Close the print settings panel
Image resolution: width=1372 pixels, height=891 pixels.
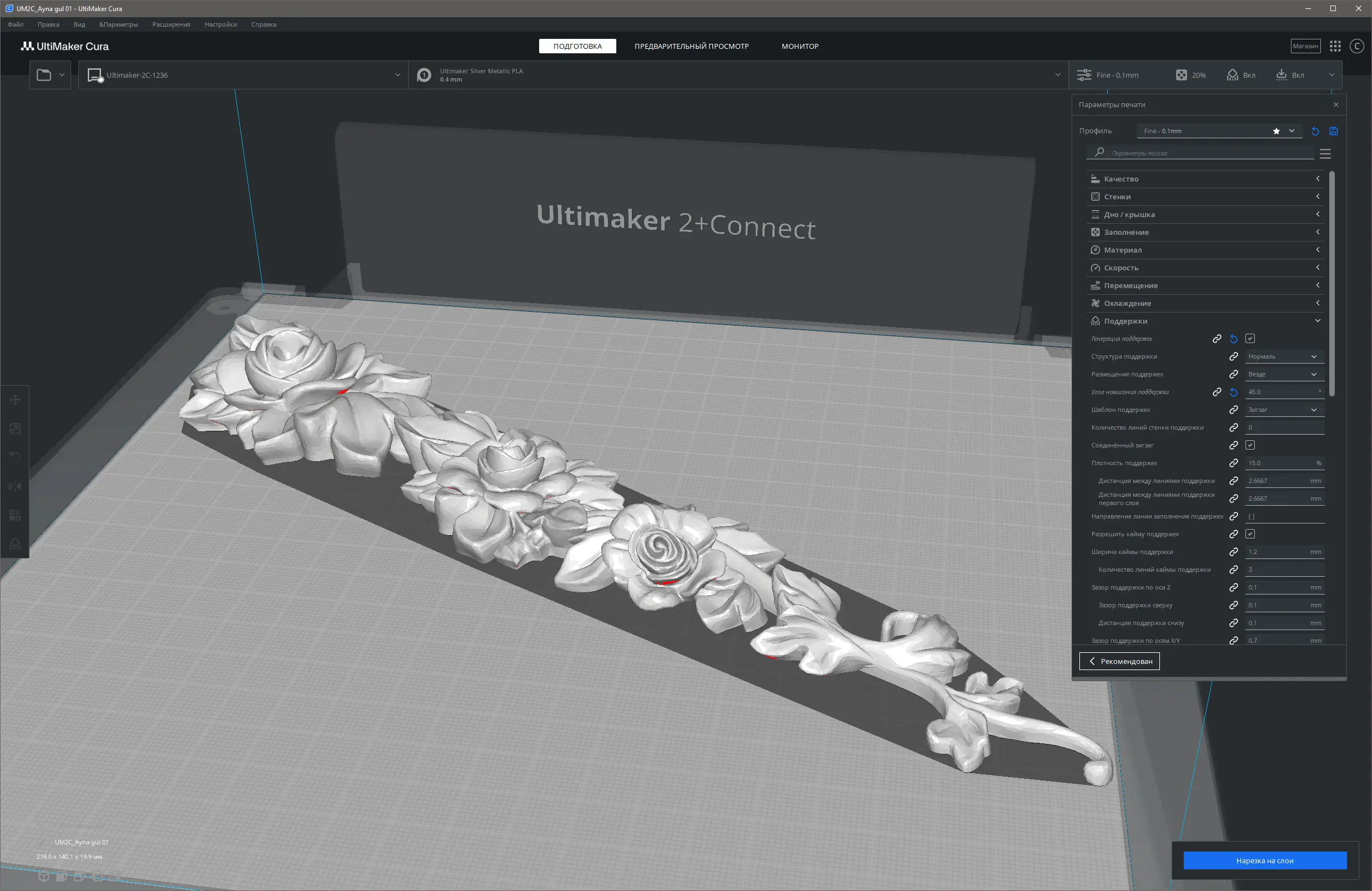[1336, 105]
